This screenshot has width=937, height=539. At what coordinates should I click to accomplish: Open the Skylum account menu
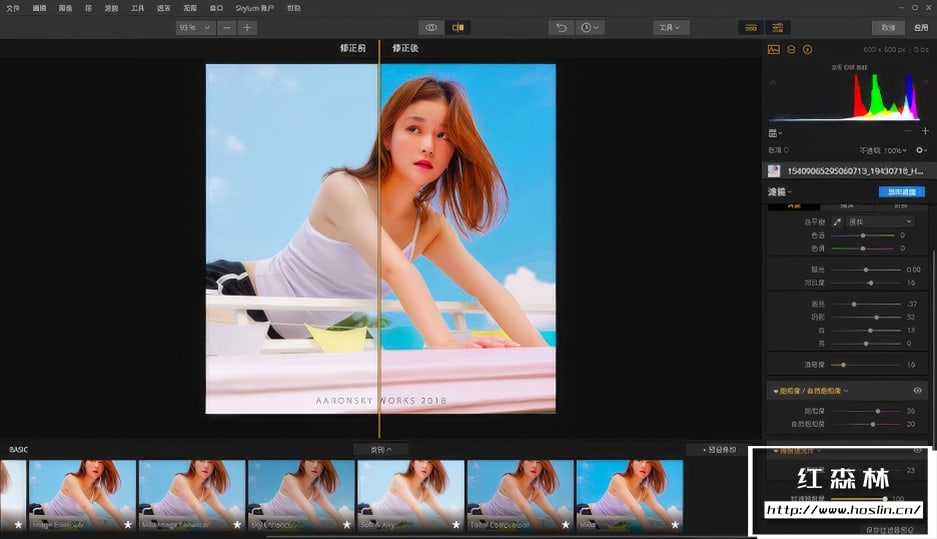pyautogui.click(x=255, y=8)
